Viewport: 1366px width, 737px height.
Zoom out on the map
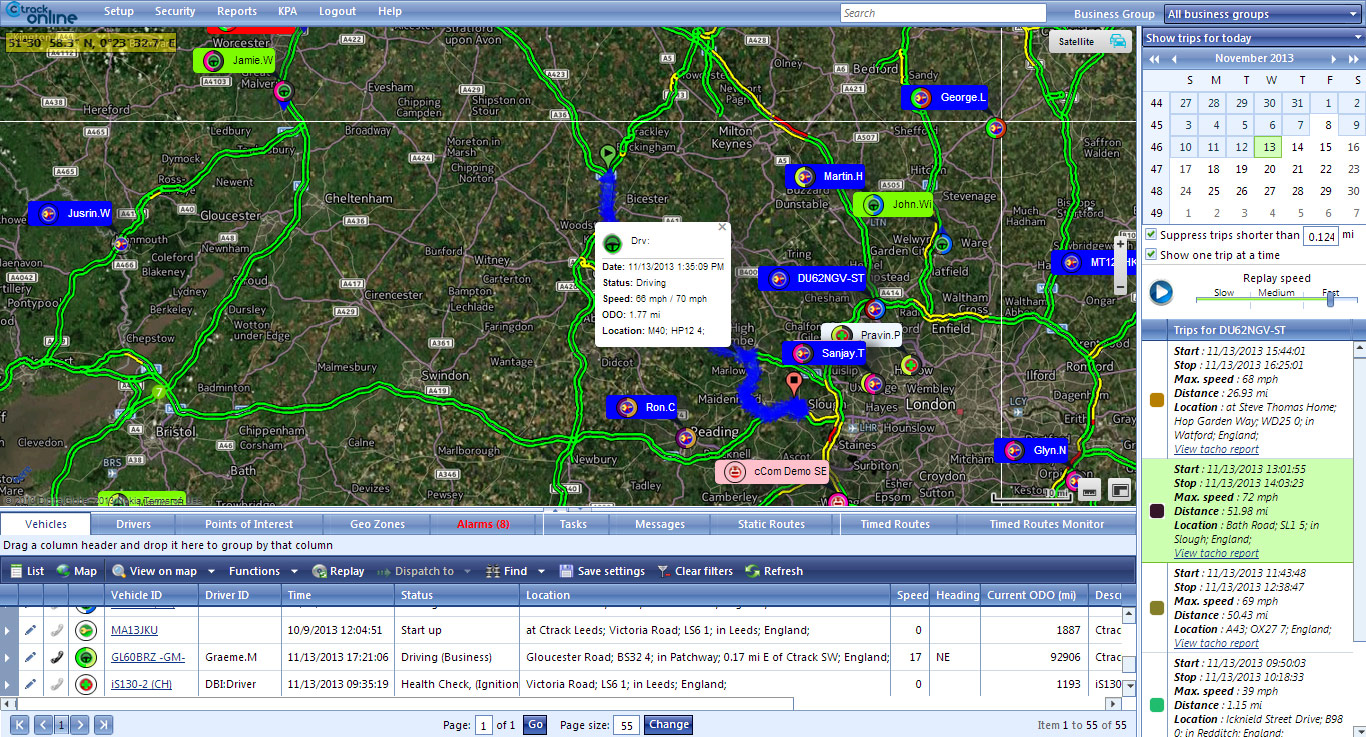pyautogui.click(x=1120, y=287)
